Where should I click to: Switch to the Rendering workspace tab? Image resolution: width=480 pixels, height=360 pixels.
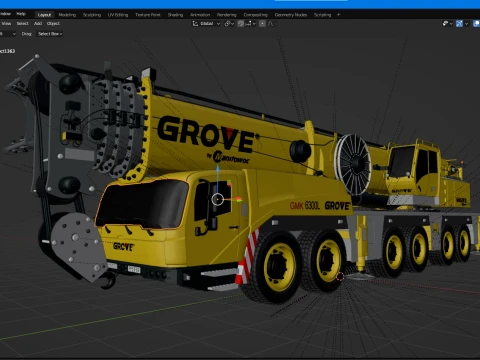pyautogui.click(x=227, y=15)
